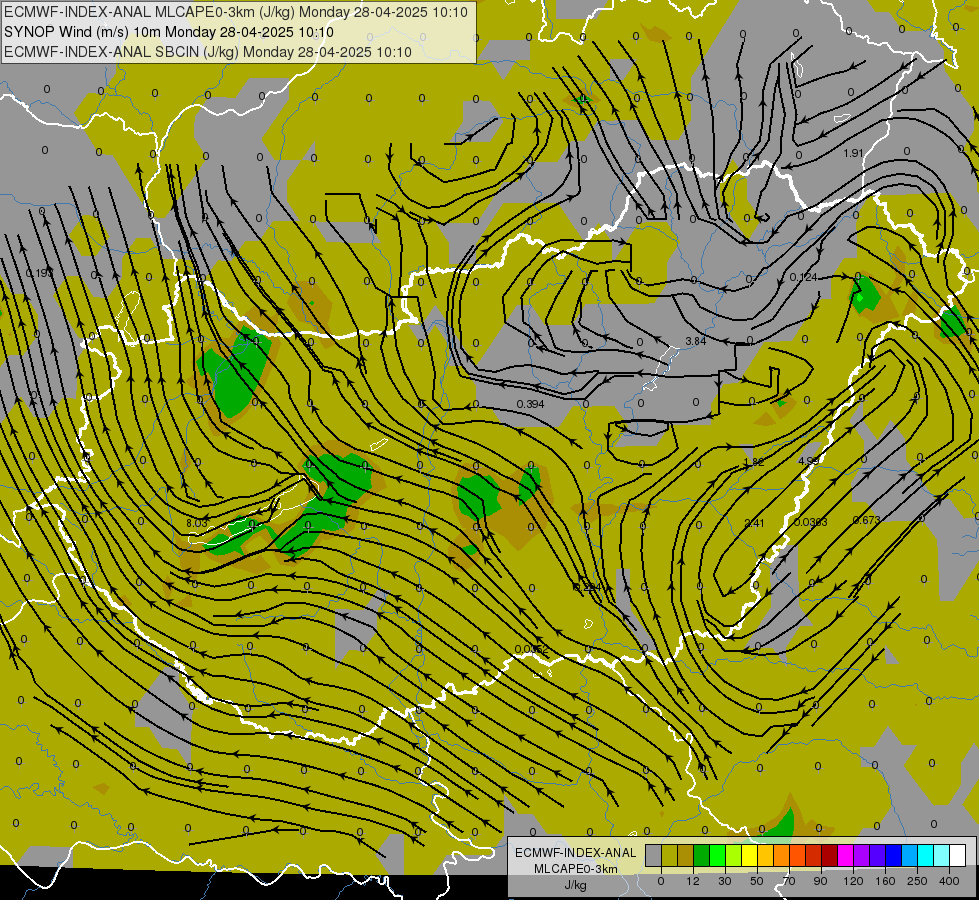Click the white swatch ending the legend
The image size is (979, 900).
pyautogui.click(x=958, y=855)
